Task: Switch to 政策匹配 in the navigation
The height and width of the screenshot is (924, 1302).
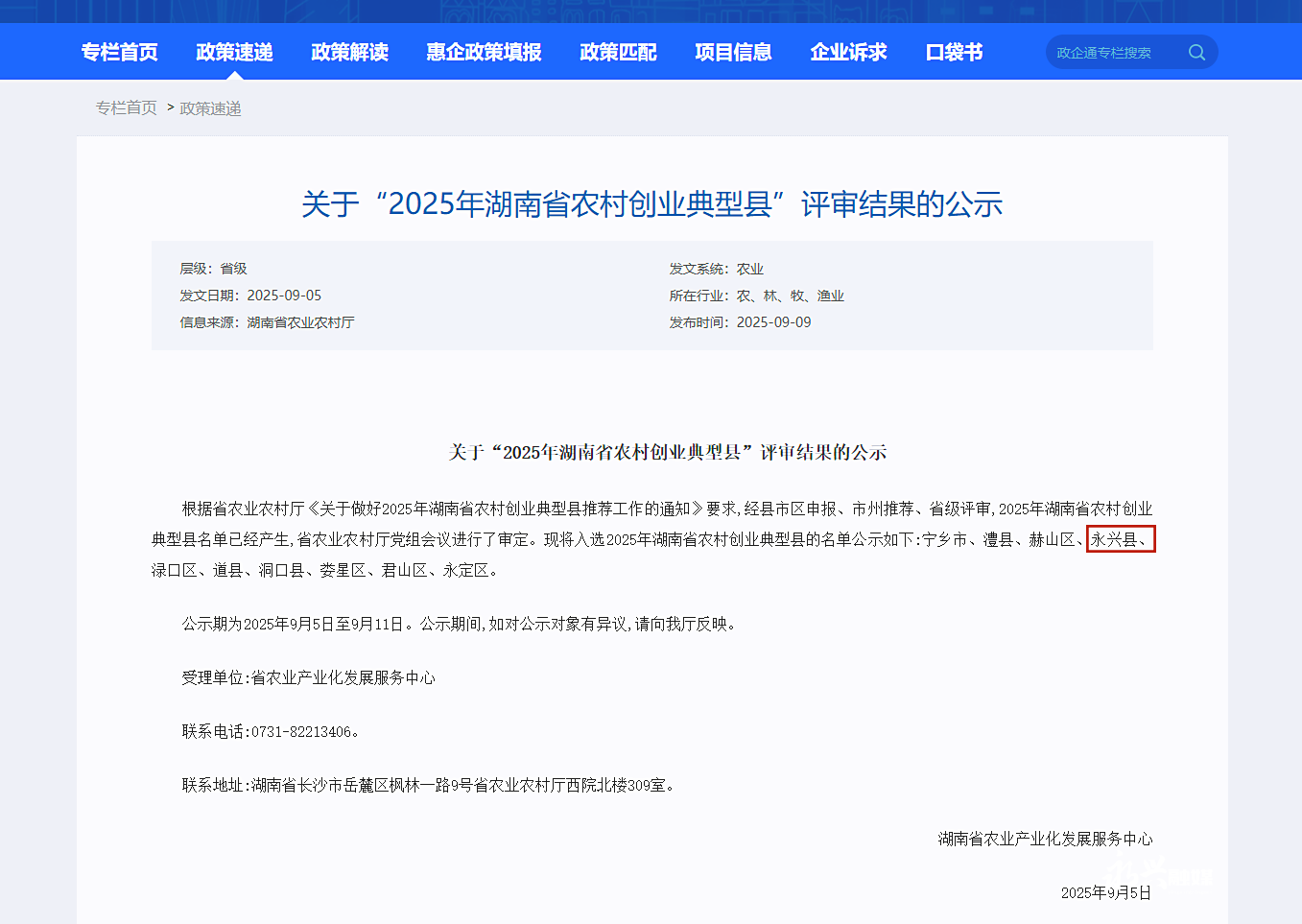Action: 618,53
